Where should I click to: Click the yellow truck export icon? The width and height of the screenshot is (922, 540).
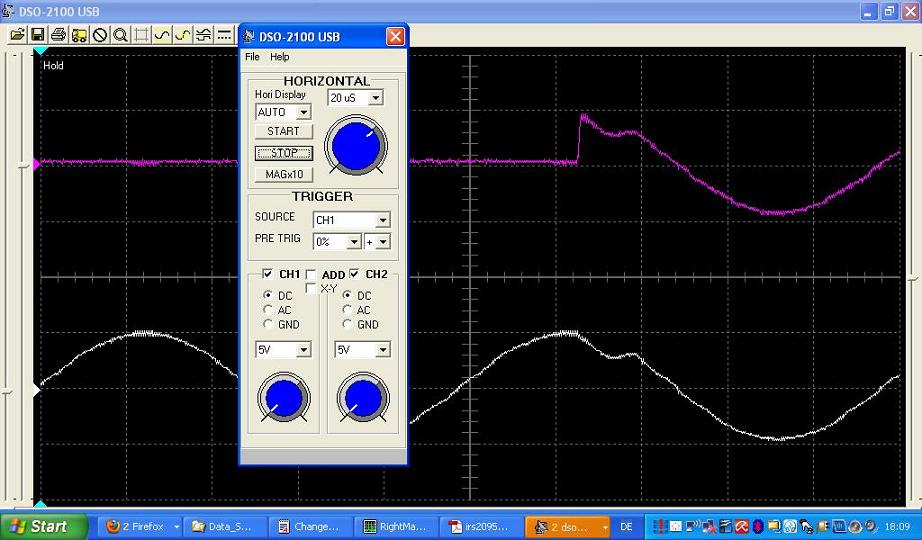point(79,35)
